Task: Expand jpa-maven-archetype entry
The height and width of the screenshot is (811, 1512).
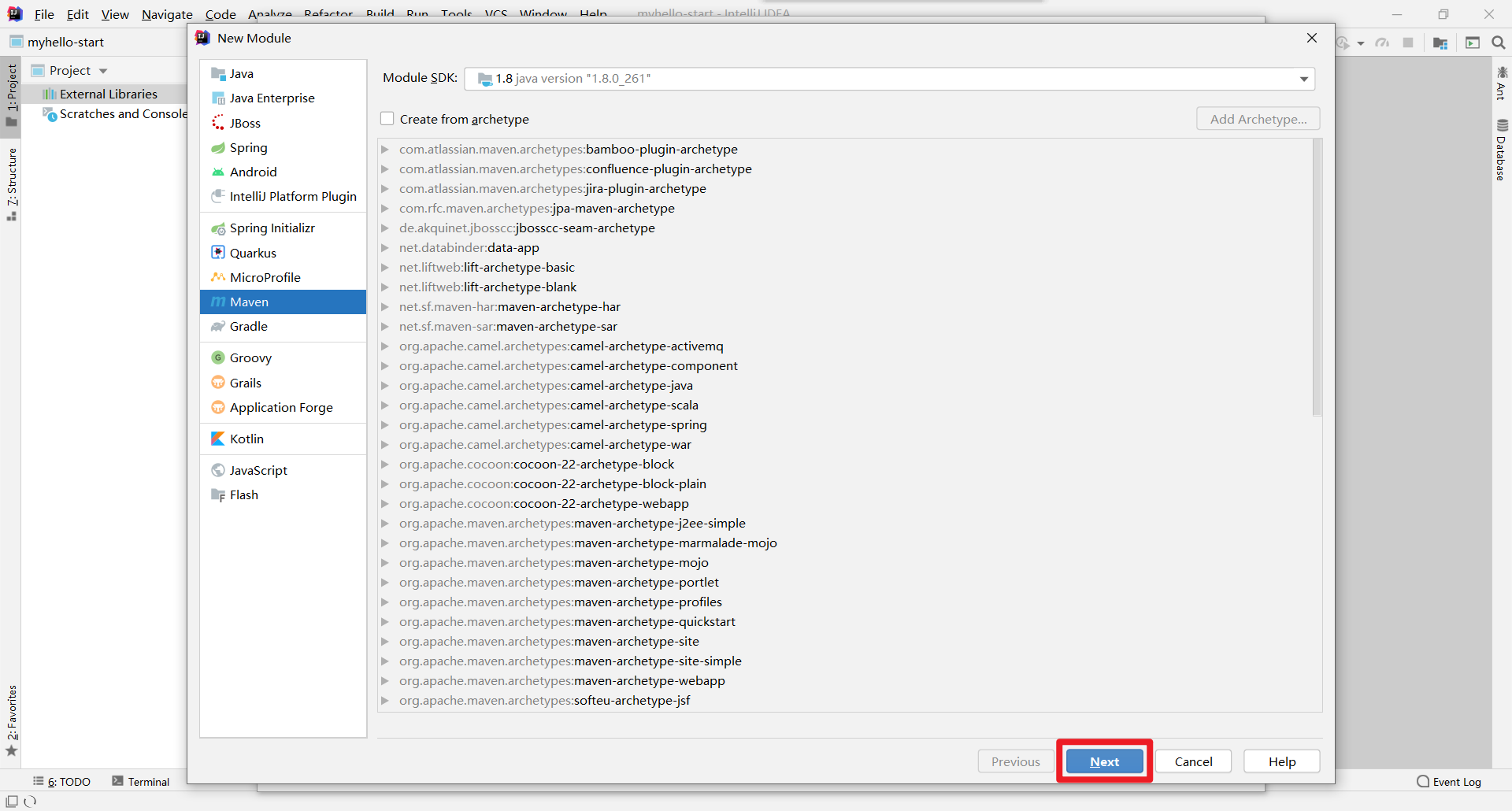Action: (x=385, y=209)
